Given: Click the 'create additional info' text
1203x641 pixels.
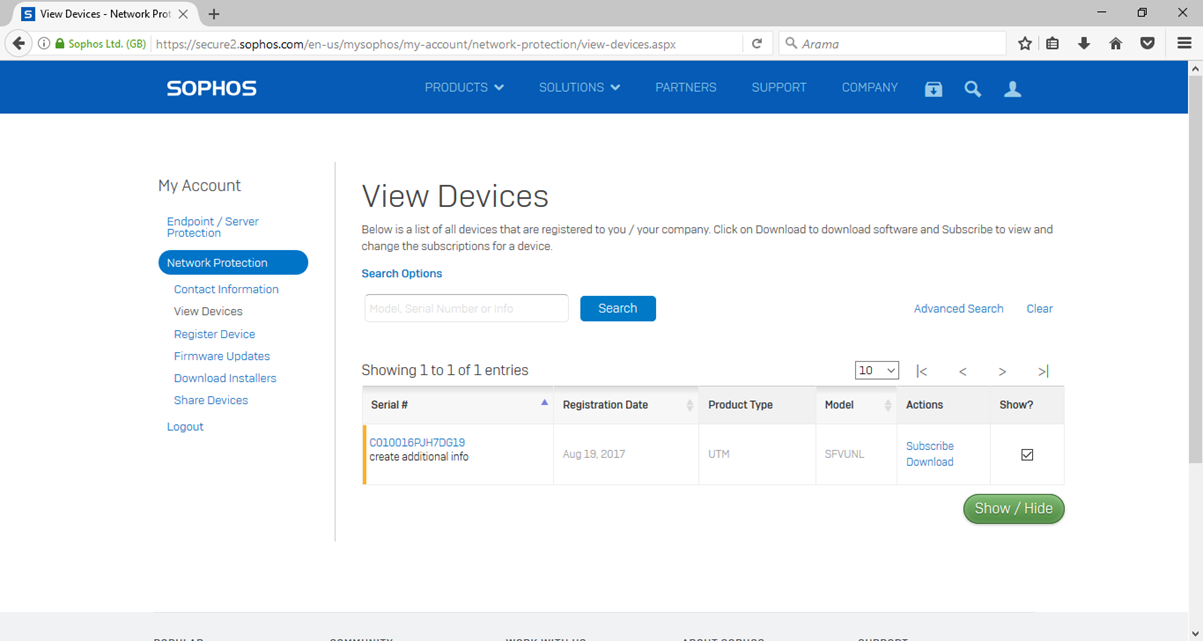Looking at the screenshot, I should [419, 457].
